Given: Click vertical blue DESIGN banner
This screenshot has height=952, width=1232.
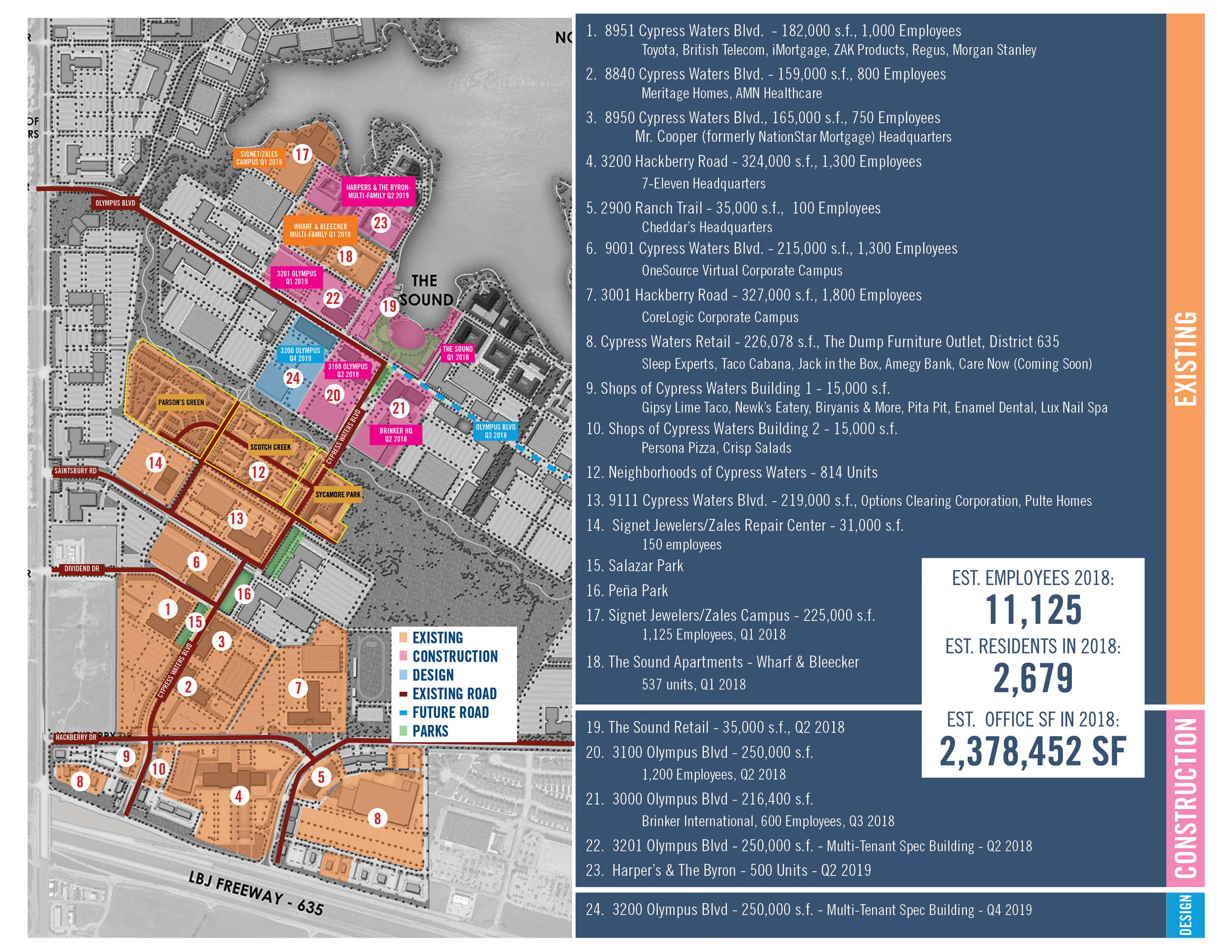Looking at the screenshot, I should point(1185,915).
